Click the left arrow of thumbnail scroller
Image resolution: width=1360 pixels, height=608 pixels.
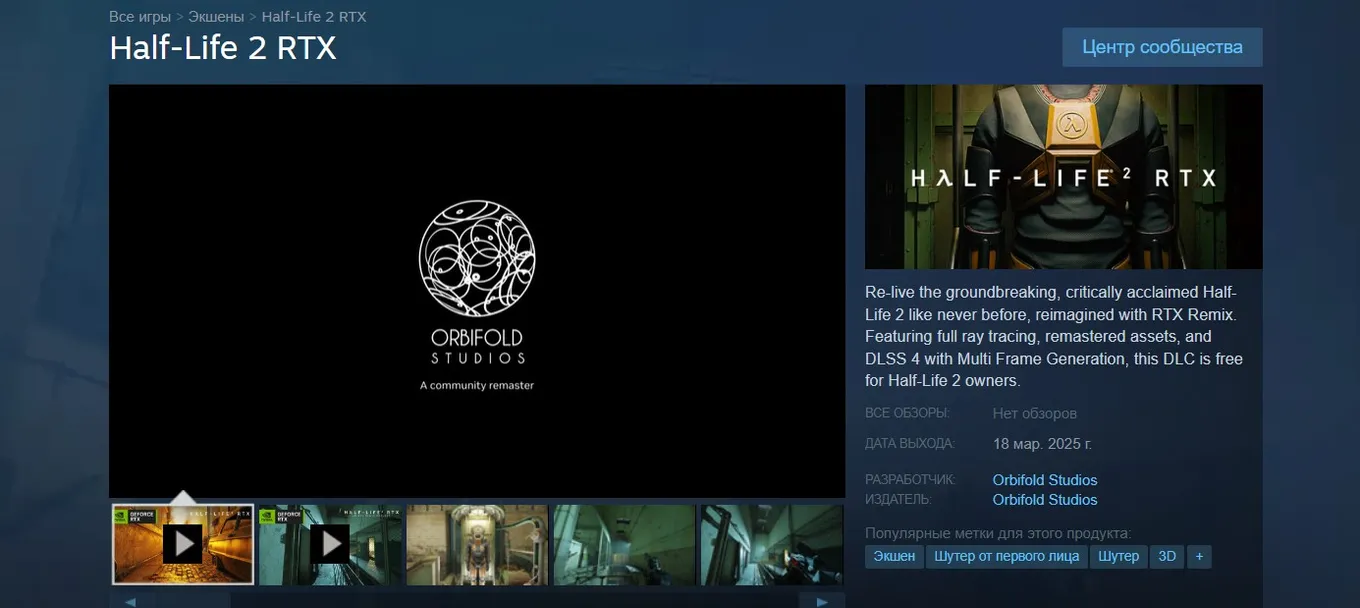pos(131,601)
